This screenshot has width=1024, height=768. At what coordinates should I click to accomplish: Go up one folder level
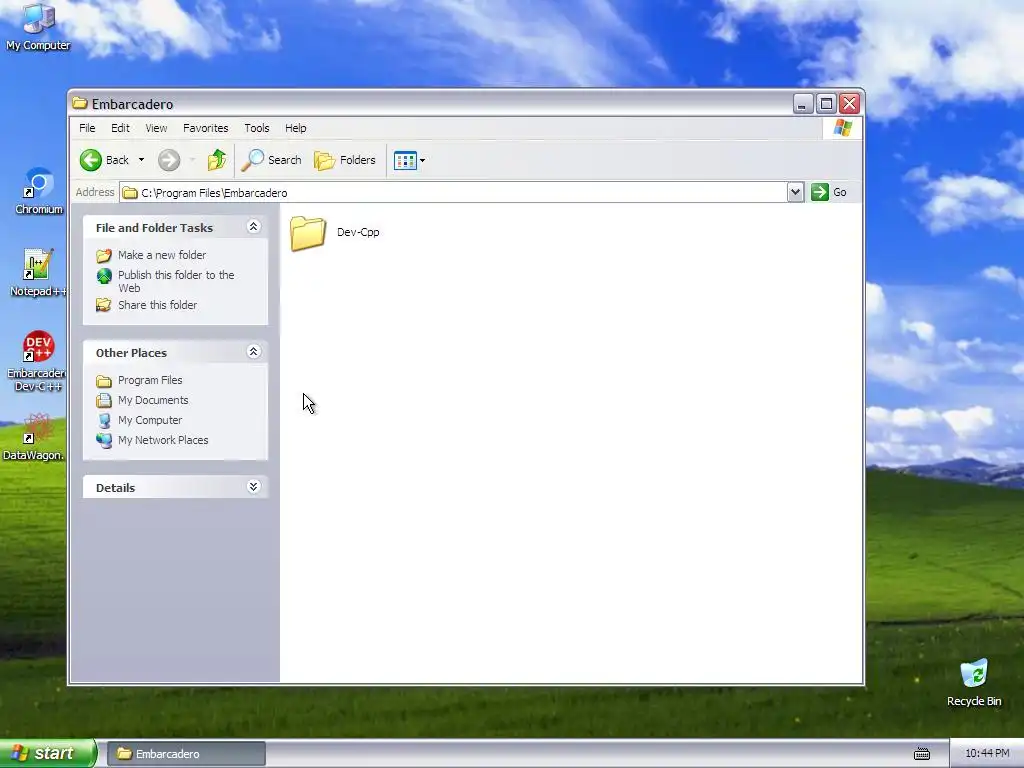[x=217, y=160]
